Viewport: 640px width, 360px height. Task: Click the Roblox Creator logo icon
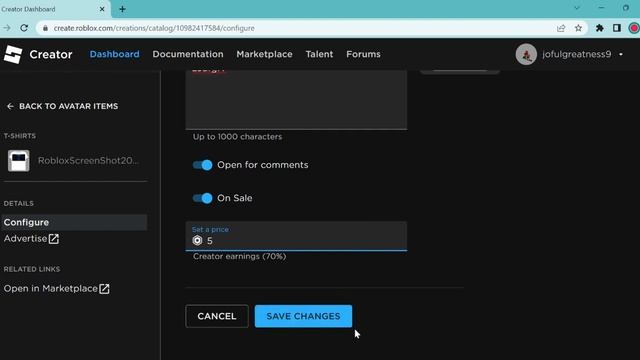pos(13,54)
